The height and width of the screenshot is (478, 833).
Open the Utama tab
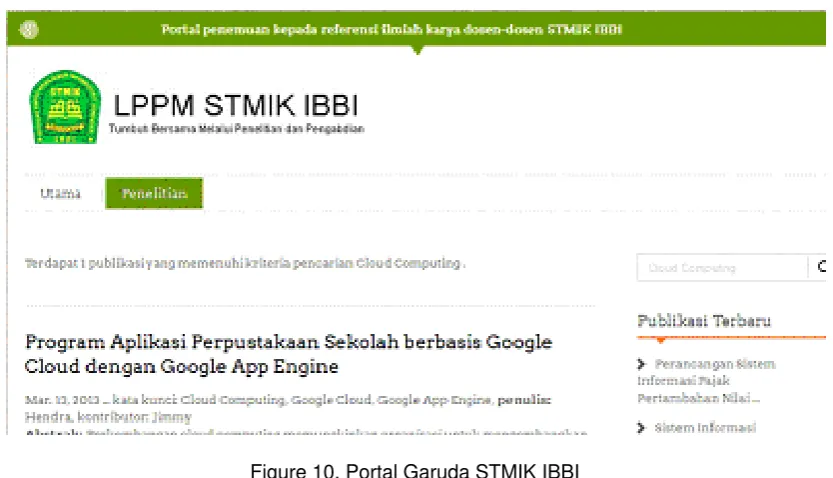[61, 193]
